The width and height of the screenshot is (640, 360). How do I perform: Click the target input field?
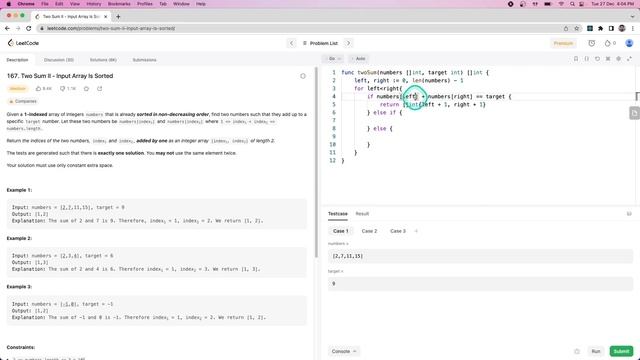tap(480, 284)
